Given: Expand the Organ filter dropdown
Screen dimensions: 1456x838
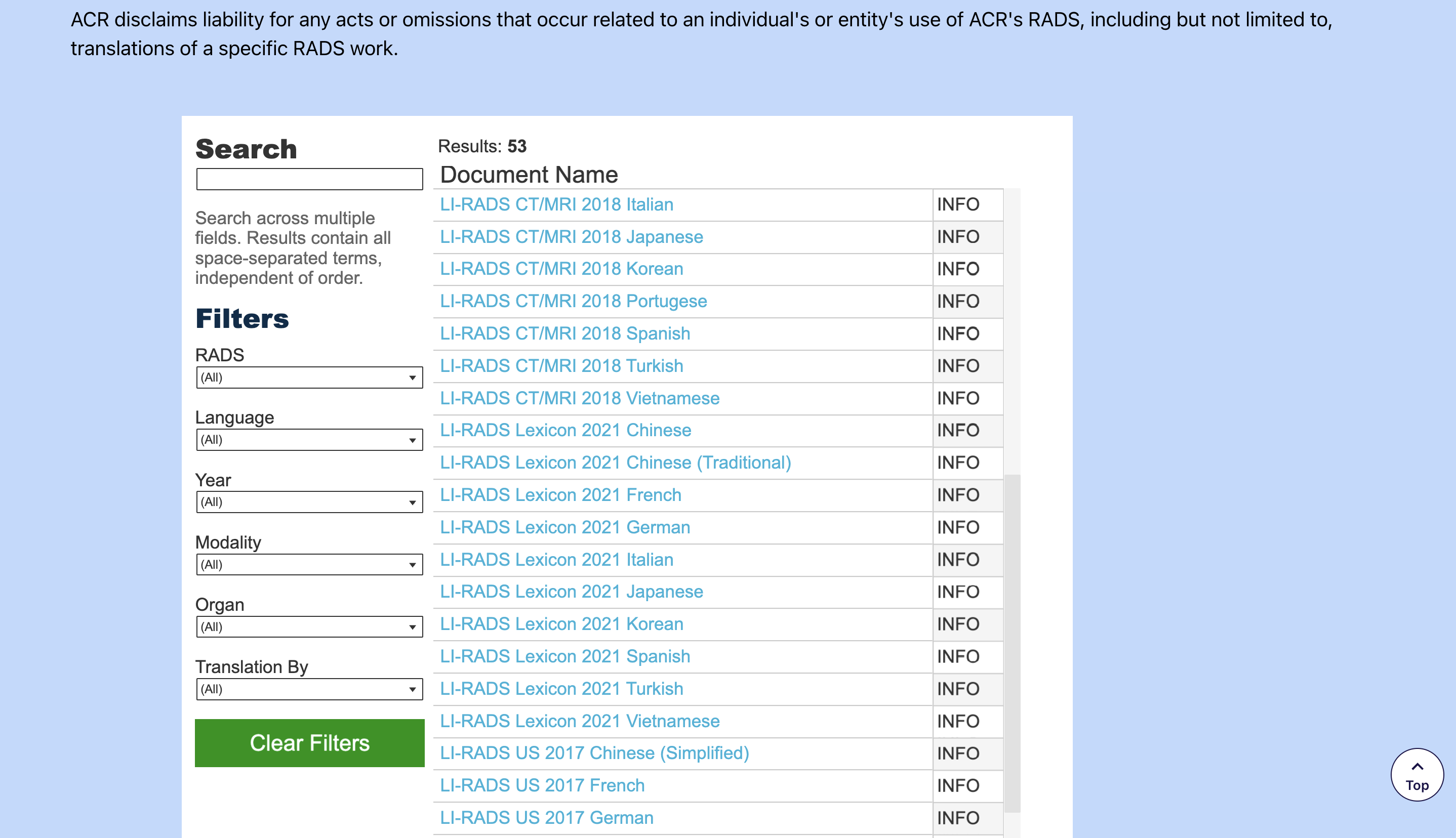Looking at the screenshot, I should pyautogui.click(x=309, y=627).
